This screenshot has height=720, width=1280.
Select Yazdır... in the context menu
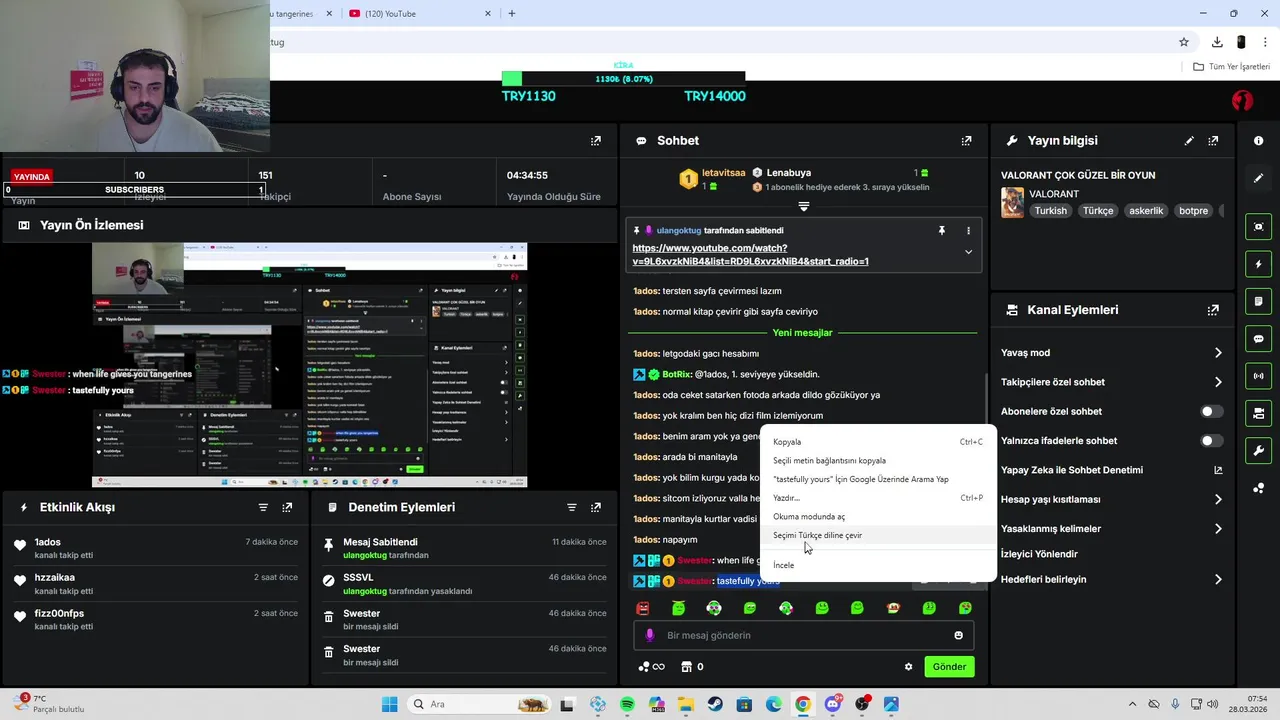pyautogui.click(x=878, y=498)
